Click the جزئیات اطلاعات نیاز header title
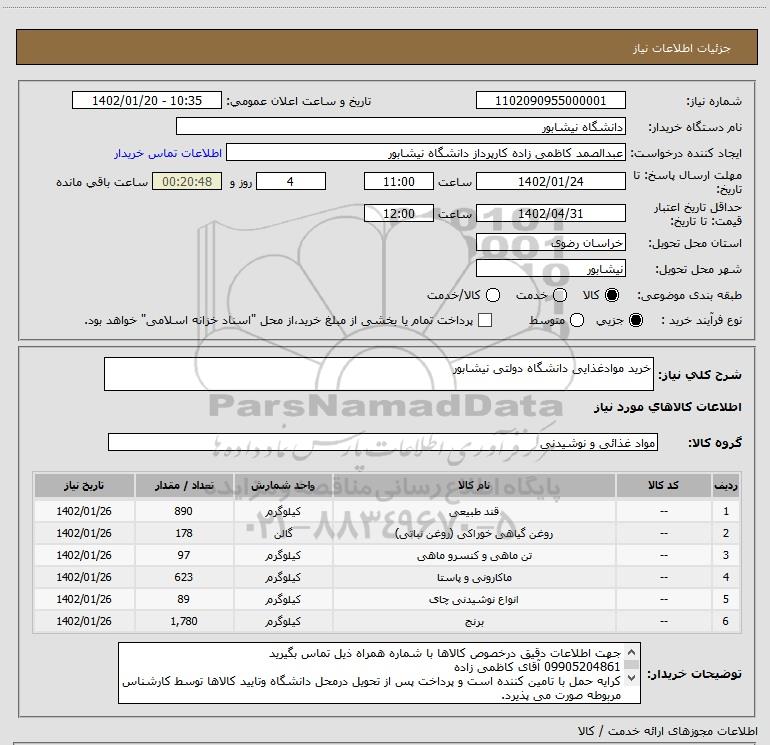The width and height of the screenshot is (770, 745). [x=681, y=48]
